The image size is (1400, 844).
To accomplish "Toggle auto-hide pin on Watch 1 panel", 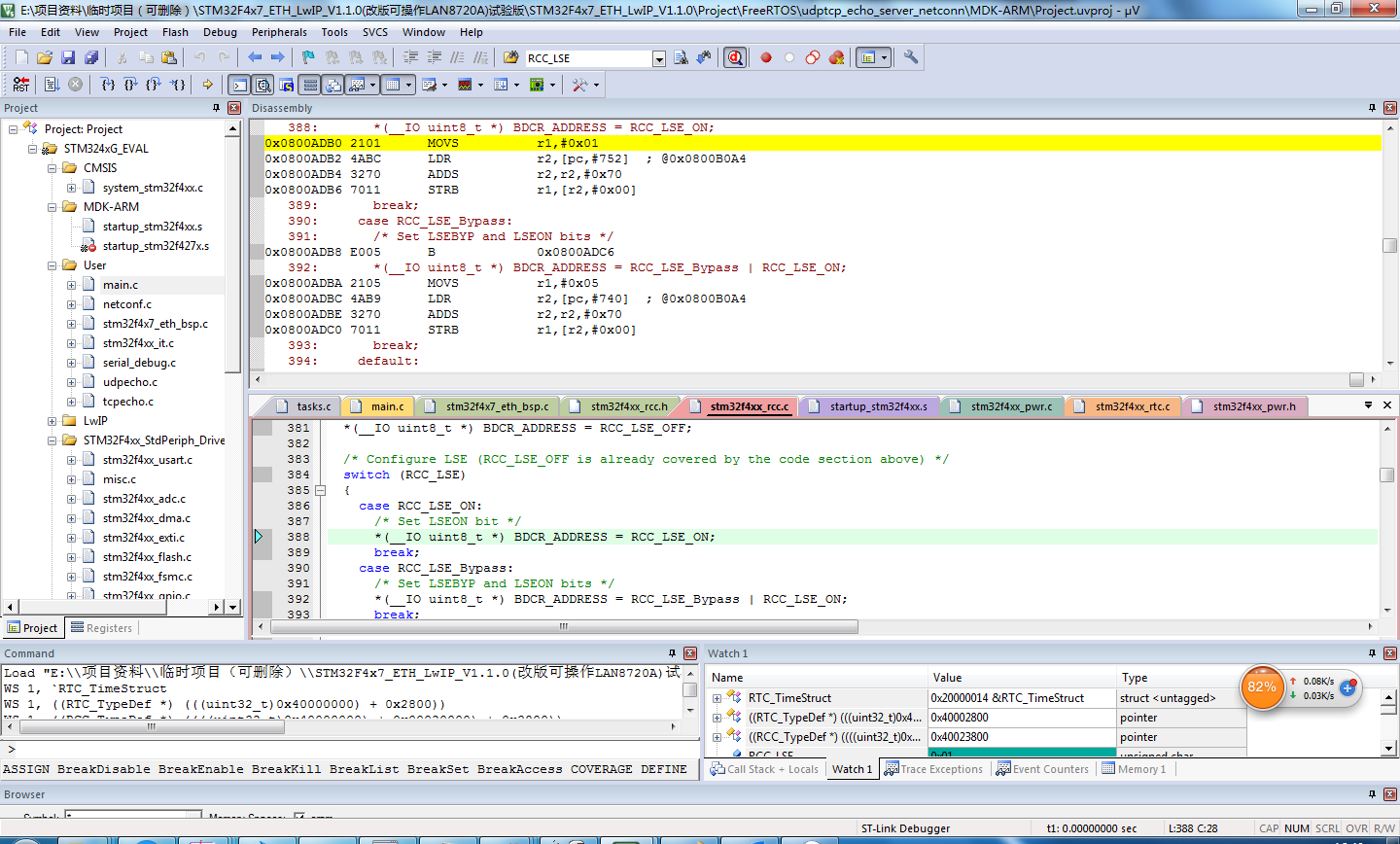I will click(x=1372, y=653).
